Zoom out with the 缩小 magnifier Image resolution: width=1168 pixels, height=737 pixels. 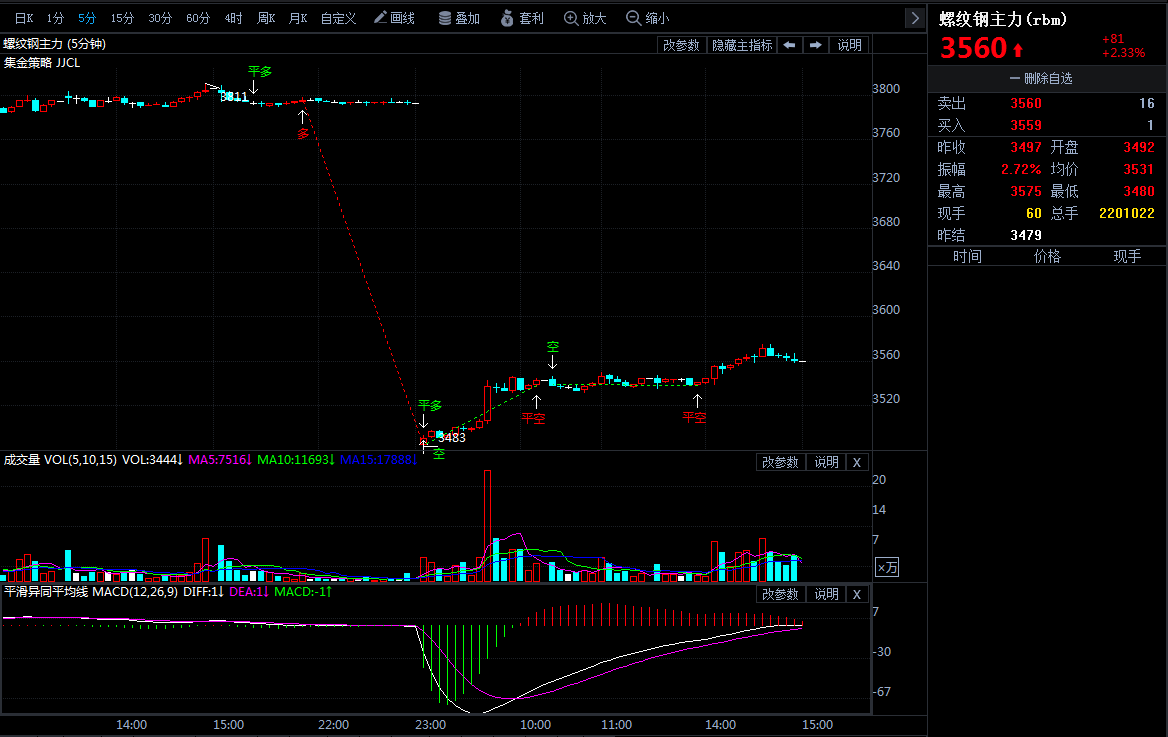coord(648,18)
